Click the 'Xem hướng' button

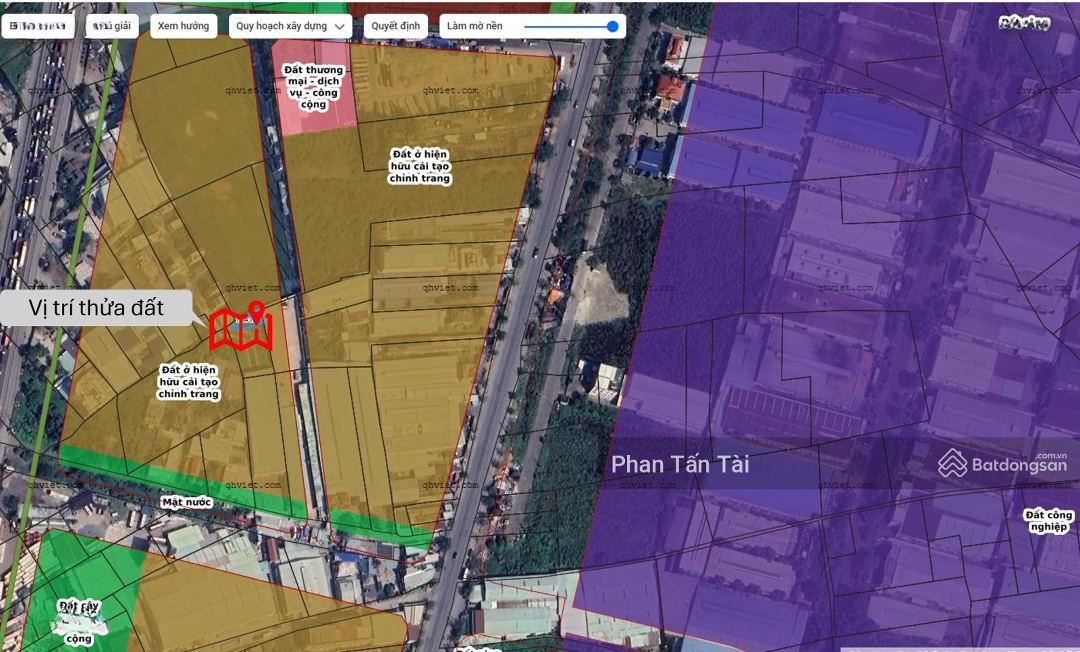pyautogui.click(x=183, y=26)
